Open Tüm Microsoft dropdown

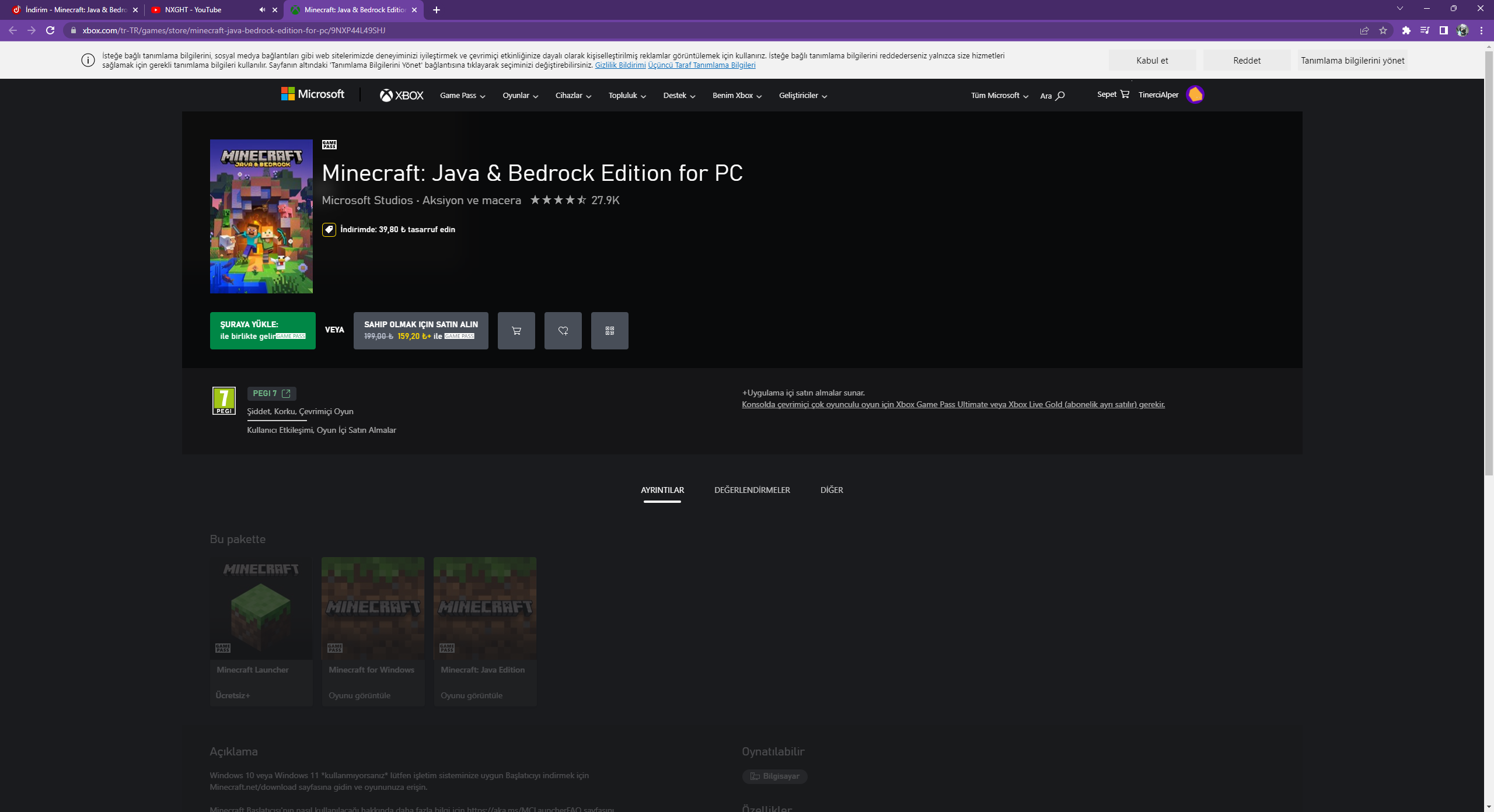tap(999, 96)
